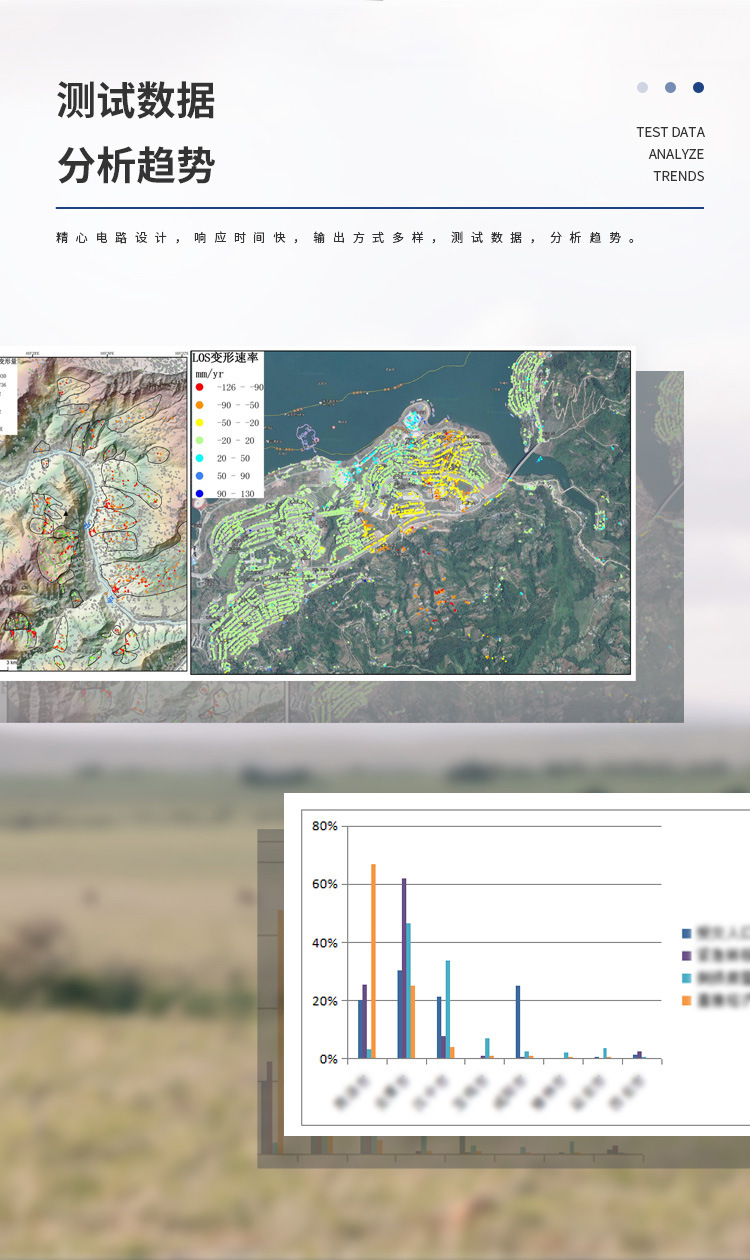Select the orange -90 to -50 legend dot
This screenshot has height=1260, width=750.
200,405
